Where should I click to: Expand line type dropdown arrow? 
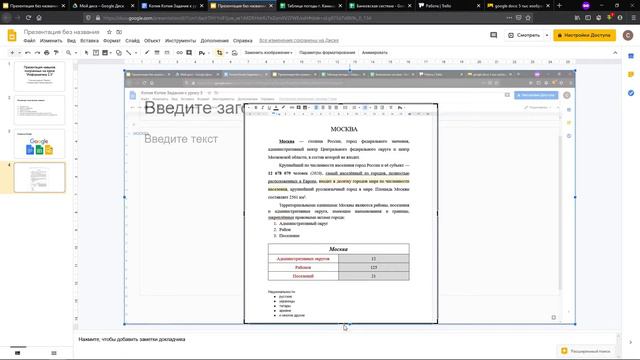coord(136,53)
